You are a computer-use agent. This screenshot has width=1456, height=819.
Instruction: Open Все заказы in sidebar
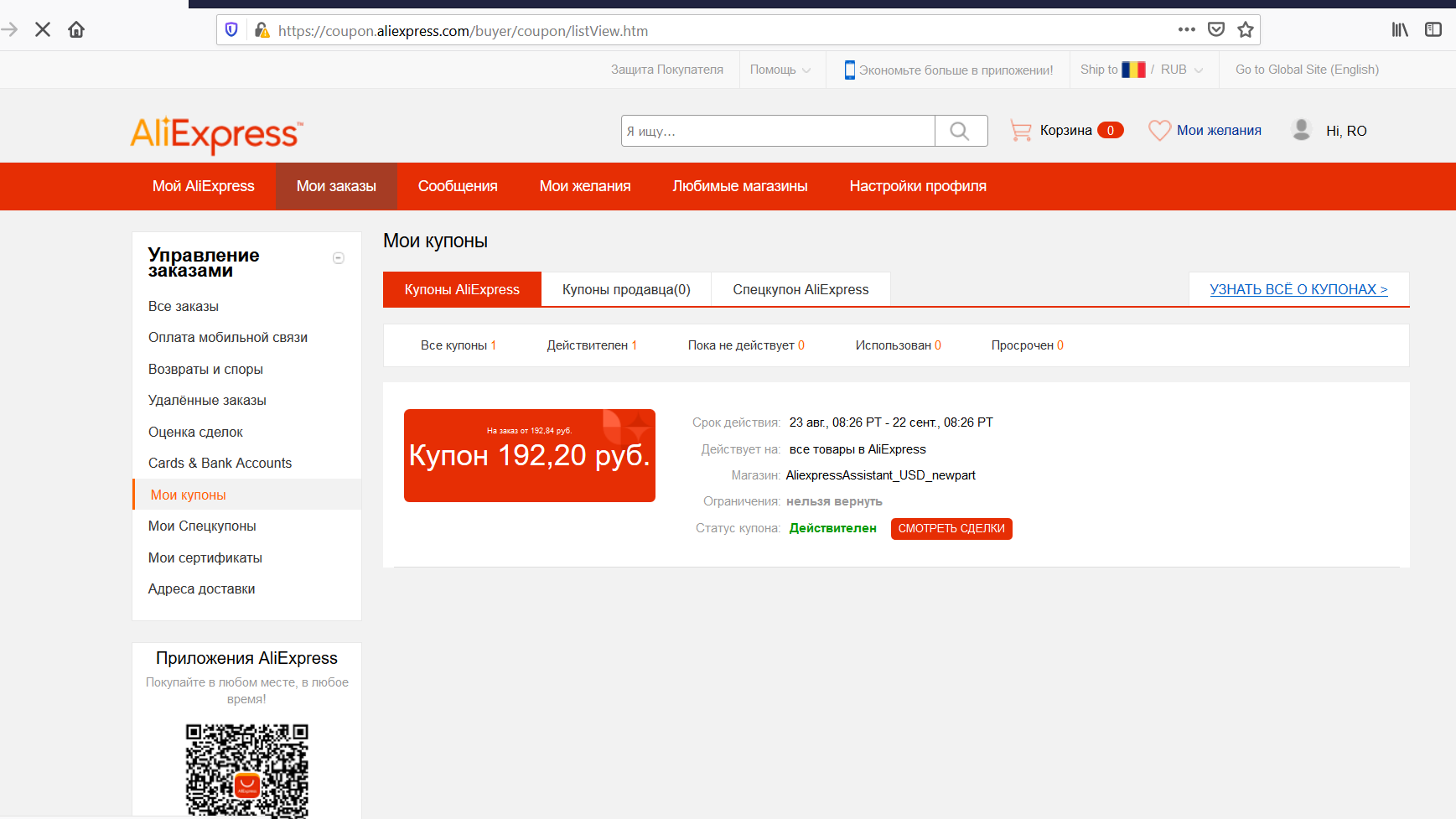pyautogui.click(x=184, y=307)
